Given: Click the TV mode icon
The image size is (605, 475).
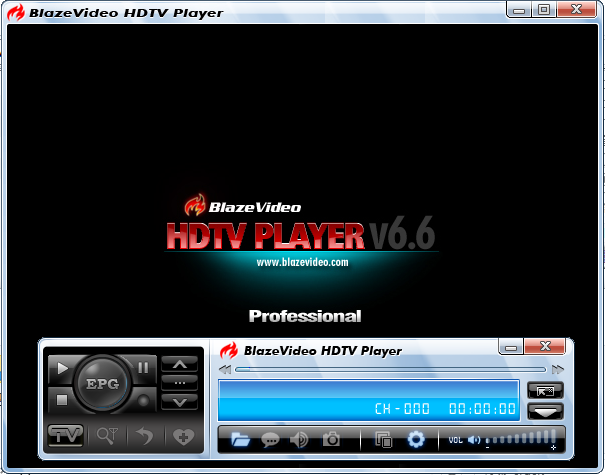Looking at the screenshot, I should [65, 436].
